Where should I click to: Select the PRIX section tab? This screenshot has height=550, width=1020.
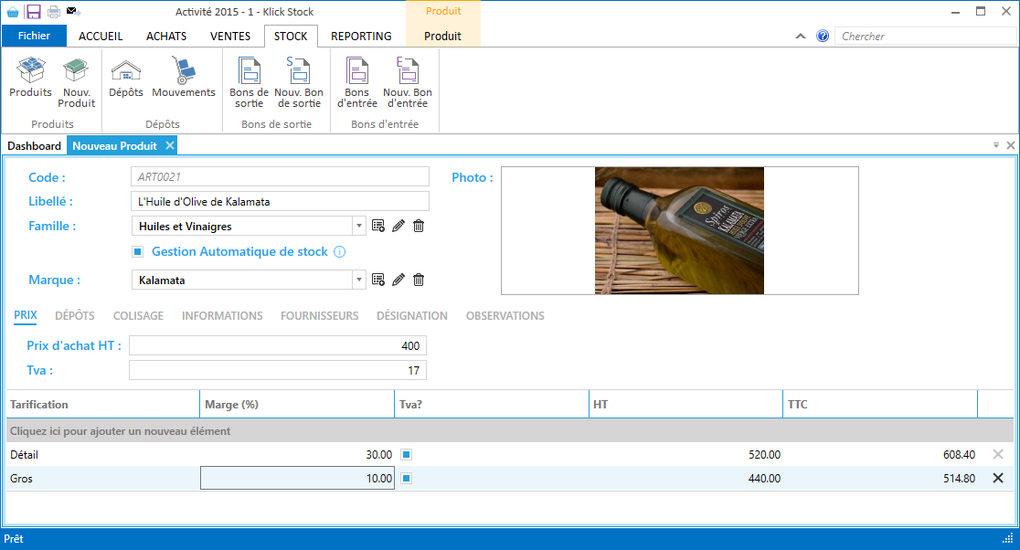(x=25, y=316)
